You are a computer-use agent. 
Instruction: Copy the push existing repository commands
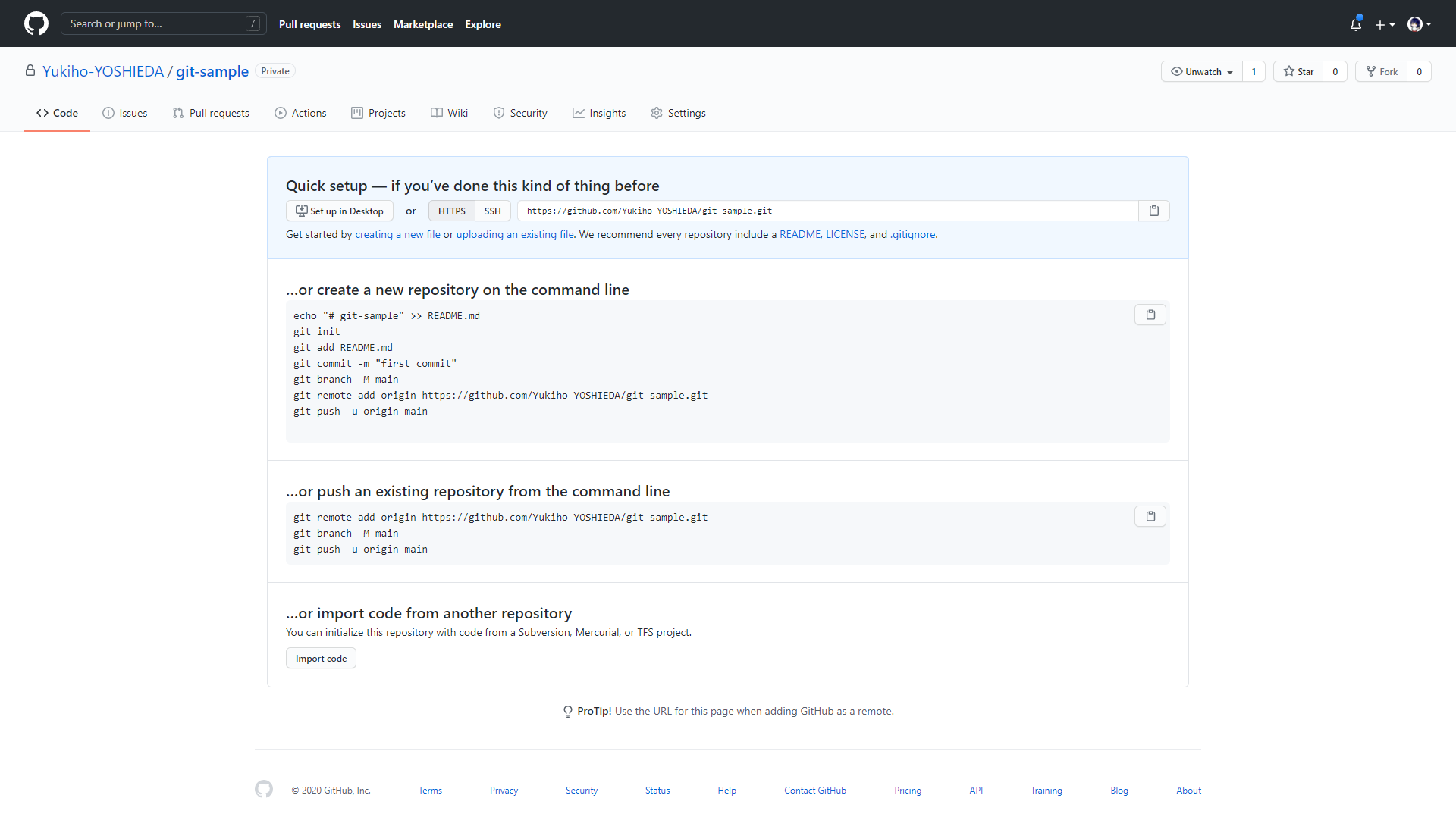pyautogui.click(x=1150, y=516)
